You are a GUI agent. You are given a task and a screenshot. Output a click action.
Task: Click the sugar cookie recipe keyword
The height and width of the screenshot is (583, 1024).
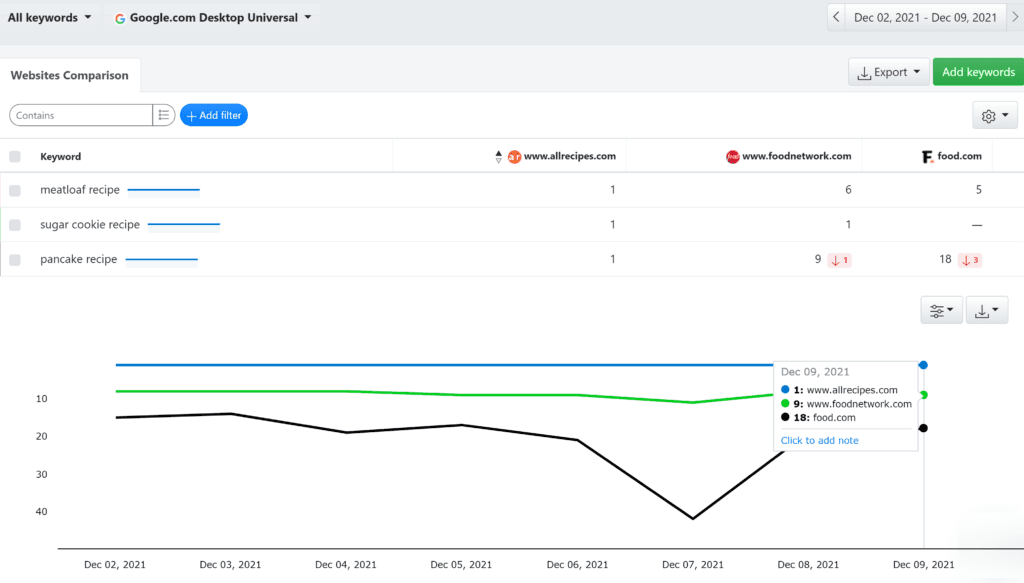point(90,225)
